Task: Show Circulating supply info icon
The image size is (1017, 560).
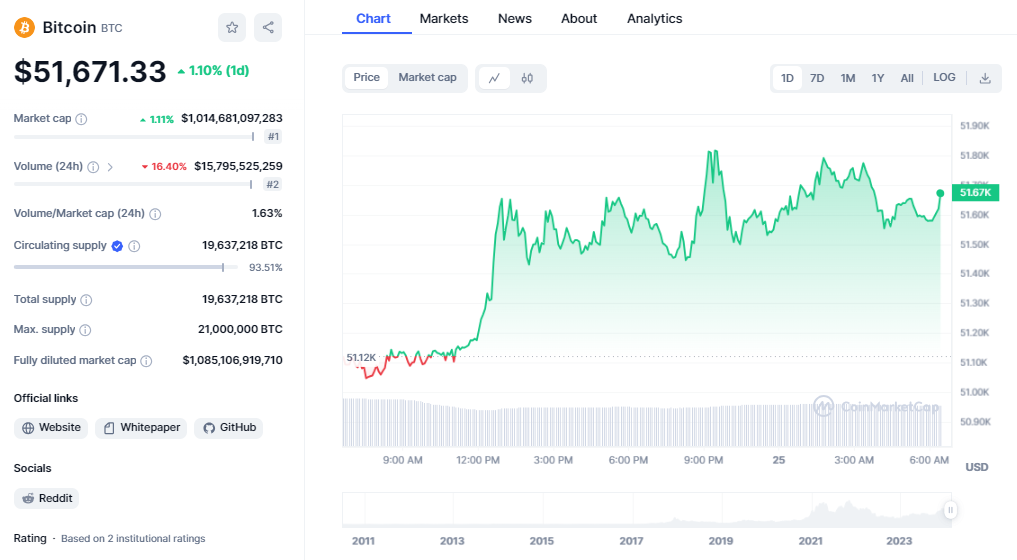Action: (134, 246)
